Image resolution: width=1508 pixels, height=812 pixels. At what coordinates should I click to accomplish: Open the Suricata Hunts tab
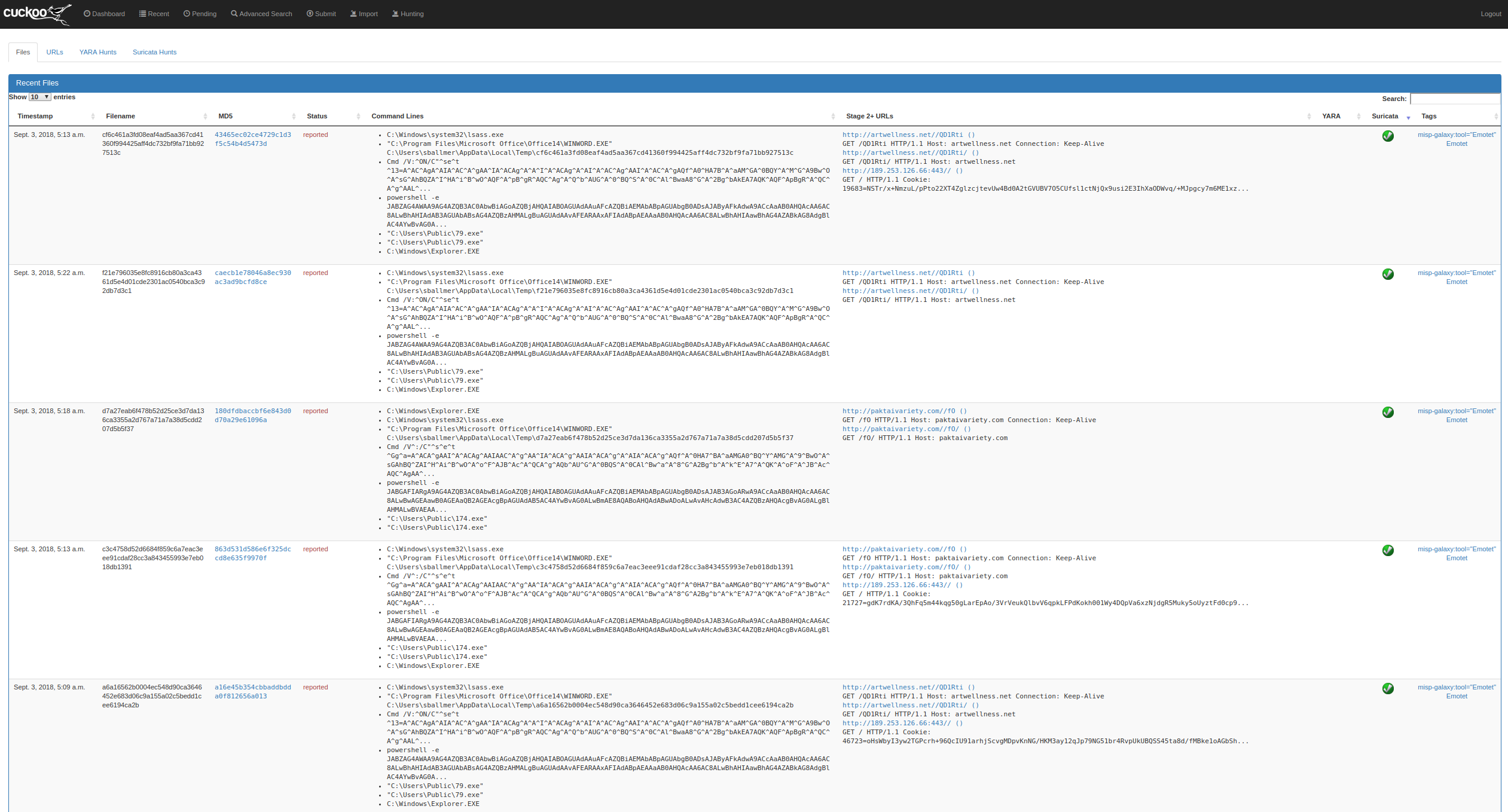pyautogui.click(x=154, y=52)
